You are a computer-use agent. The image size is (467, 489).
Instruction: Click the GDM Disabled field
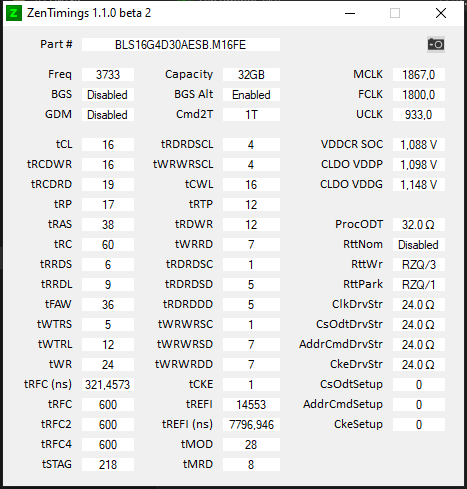click(x=108, y=115)
